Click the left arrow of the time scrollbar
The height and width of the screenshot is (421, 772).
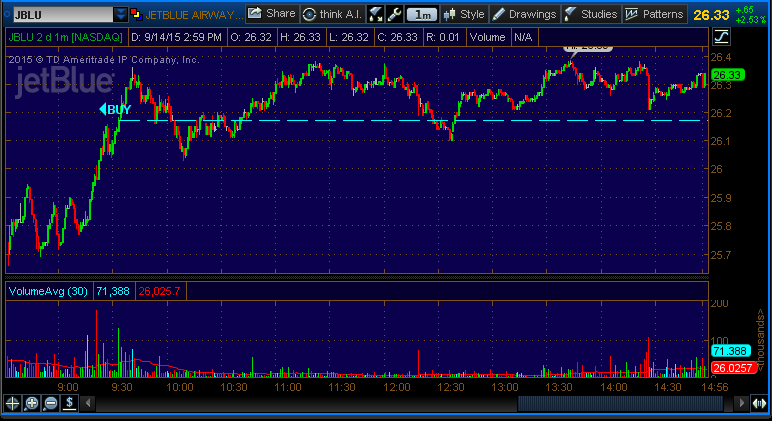[x=90, y=403]
